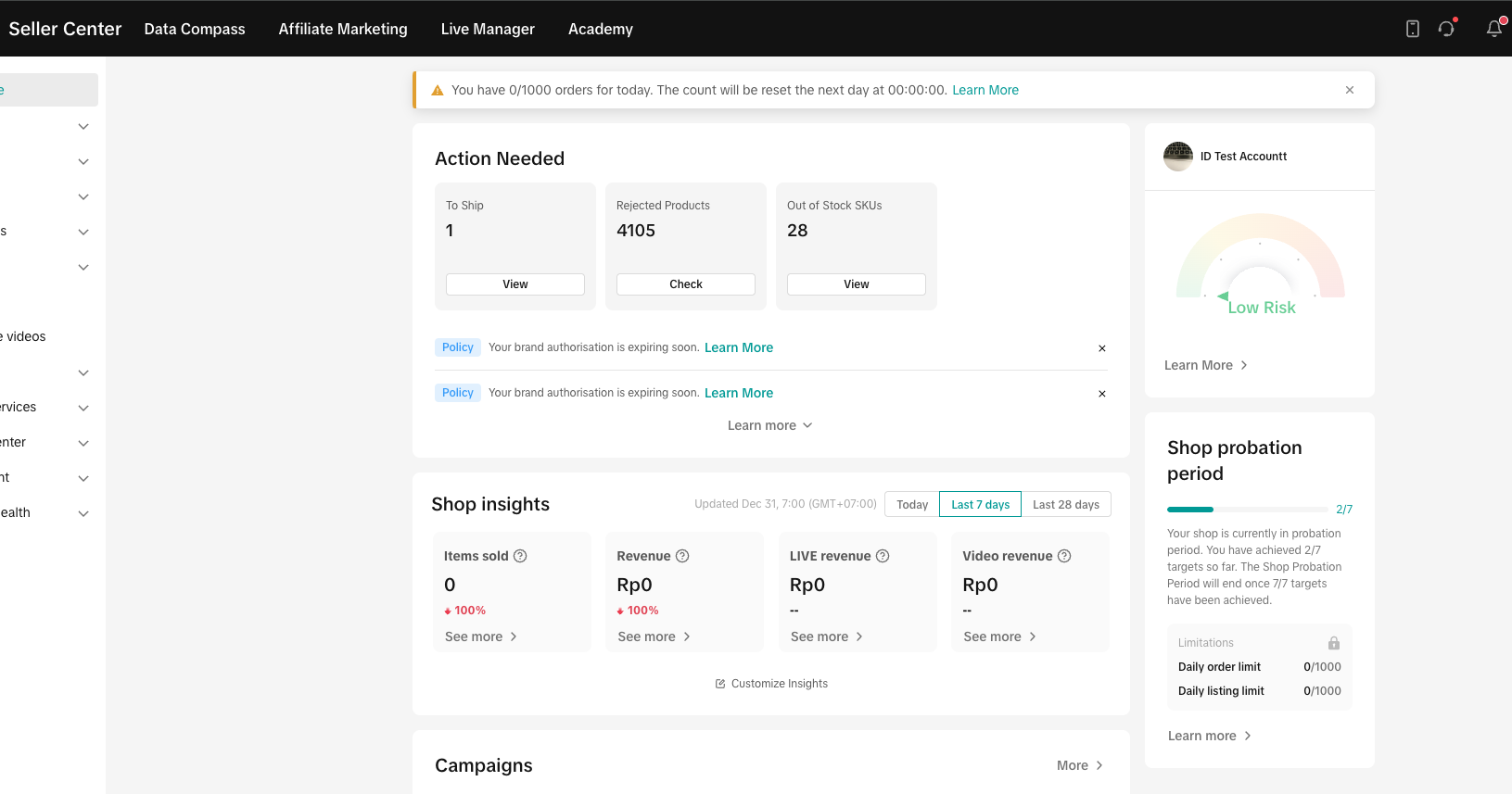Click the customer support headset icon
Screen dimensions: 1512x794
[x=1446, y=29]
